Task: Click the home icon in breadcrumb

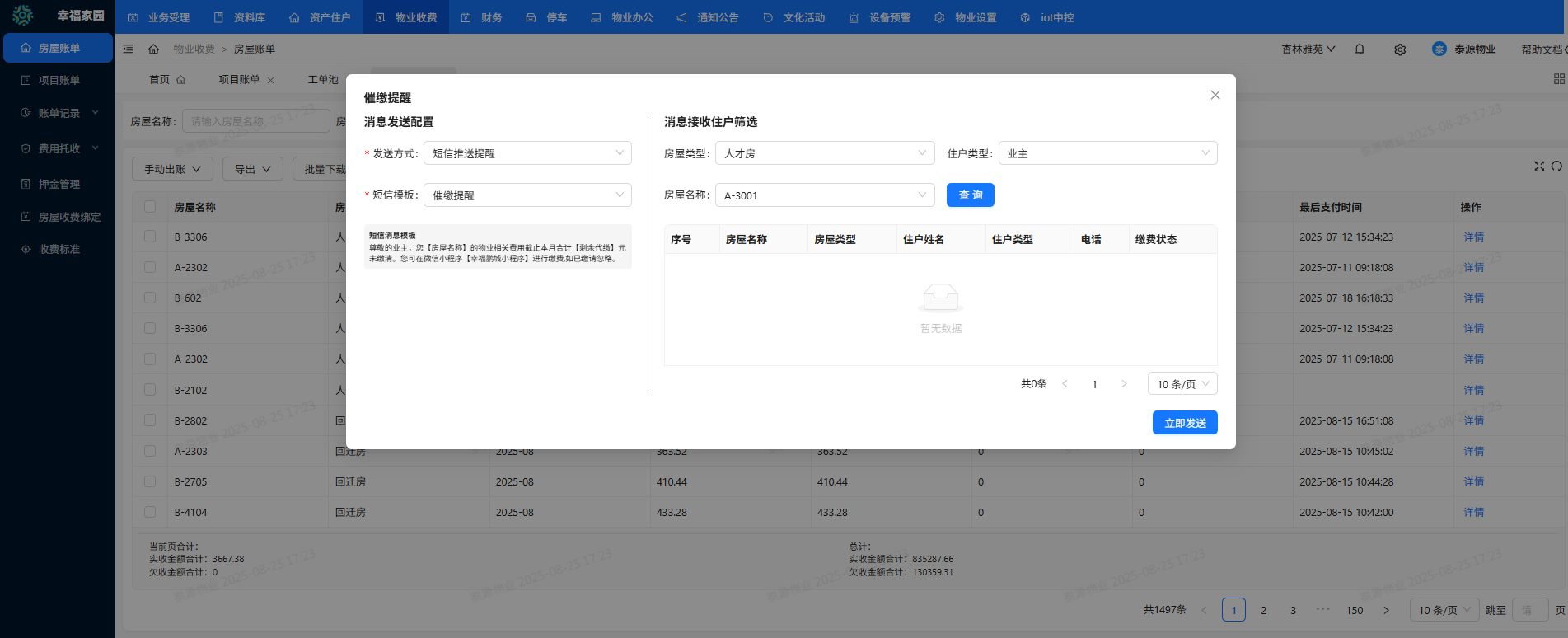Action: [x=153, y=49]
